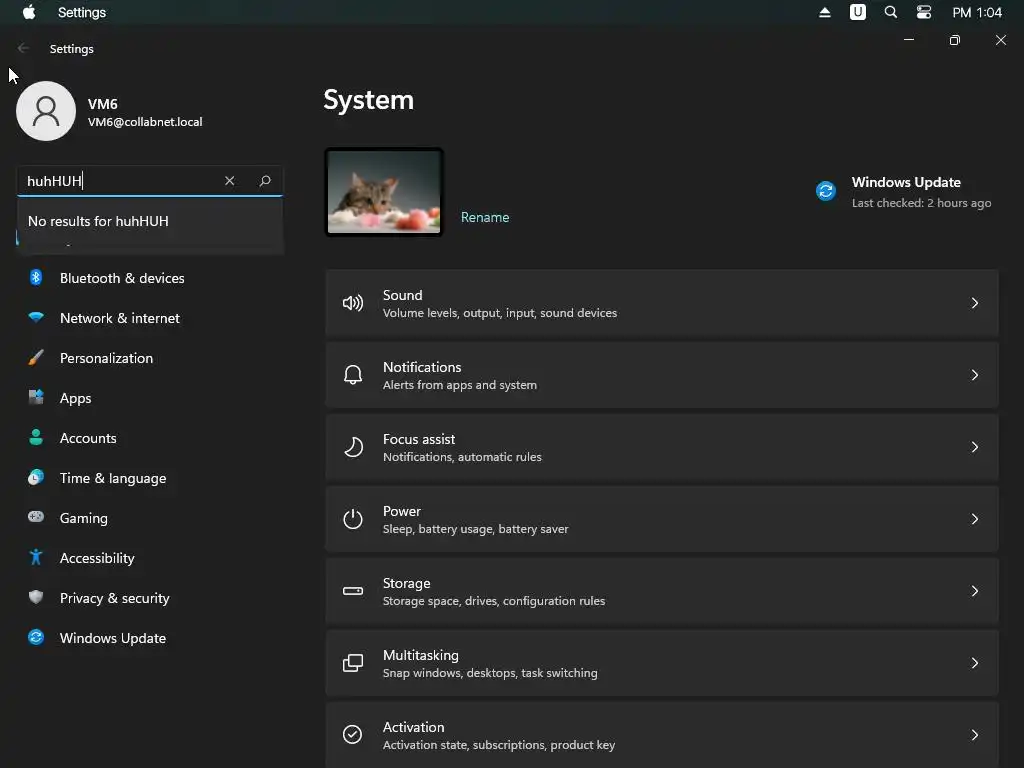Expand the Power row chevron
This screenshot has width=1024, height=768.
click(974, 519)
